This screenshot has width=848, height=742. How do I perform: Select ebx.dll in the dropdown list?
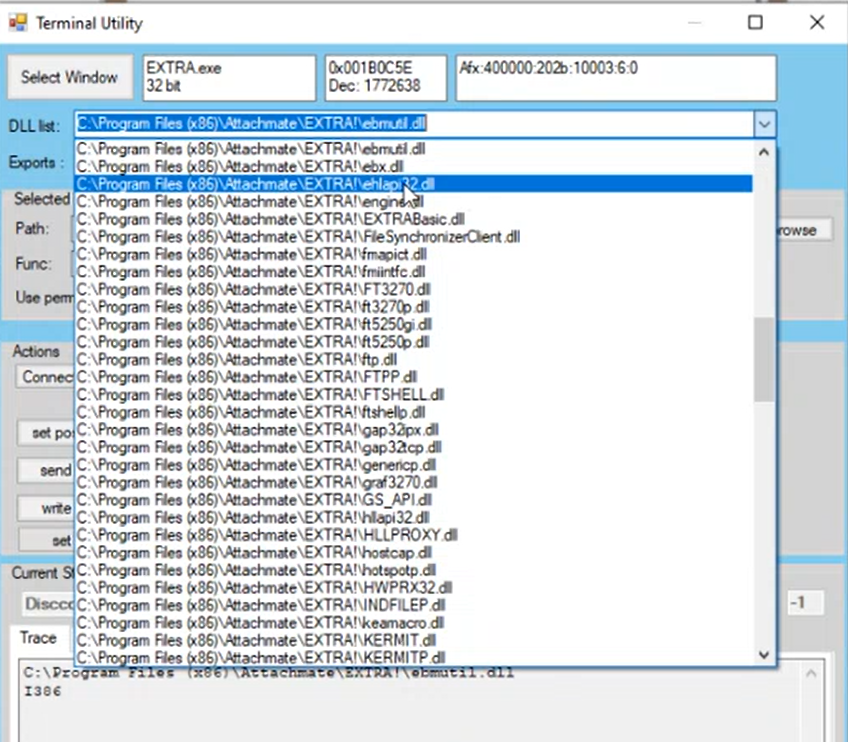(x=413, y=167)
